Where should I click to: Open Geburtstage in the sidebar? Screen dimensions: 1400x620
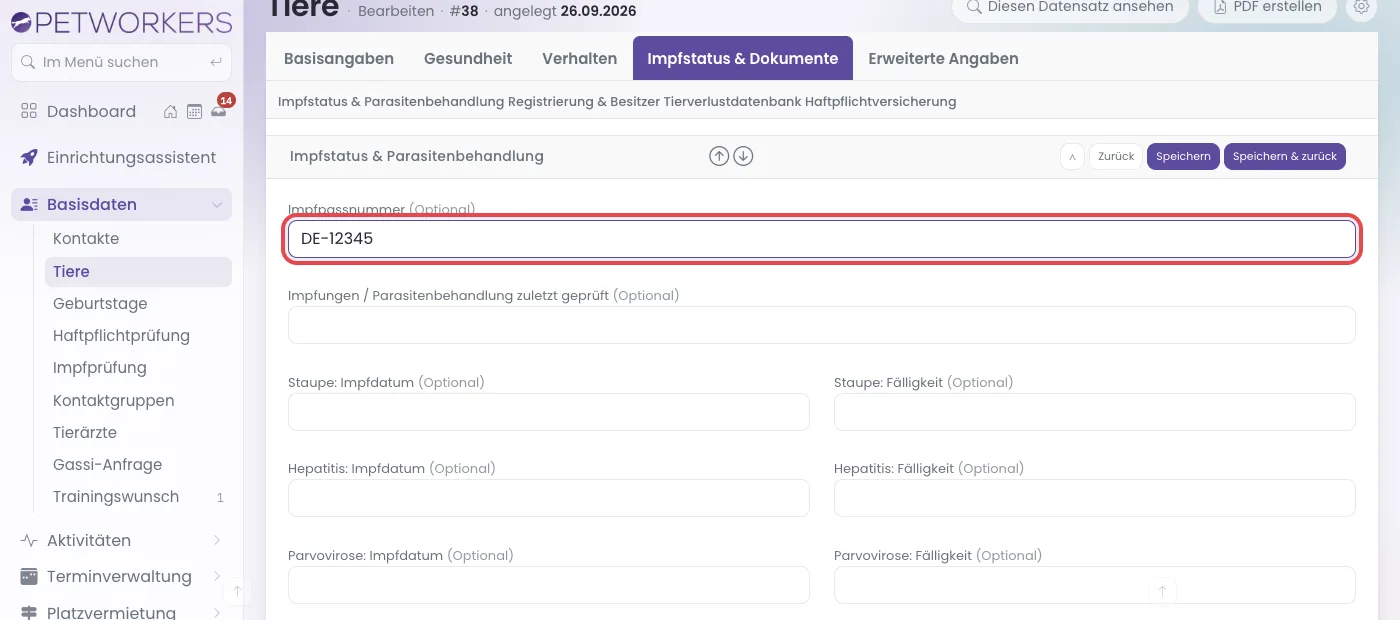click(x=100, y=304)
